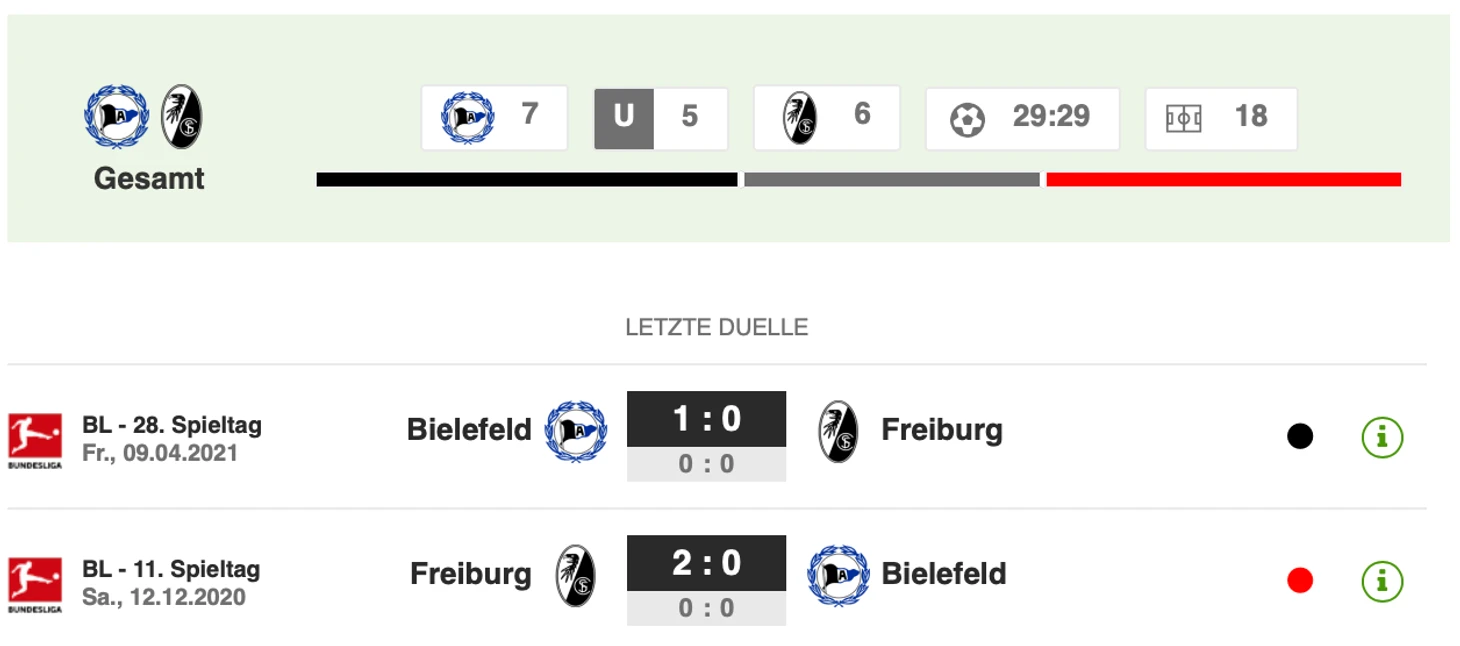Open info icon for Freiburg 2:0 Bielefeld match

(x=1383, y=581)
